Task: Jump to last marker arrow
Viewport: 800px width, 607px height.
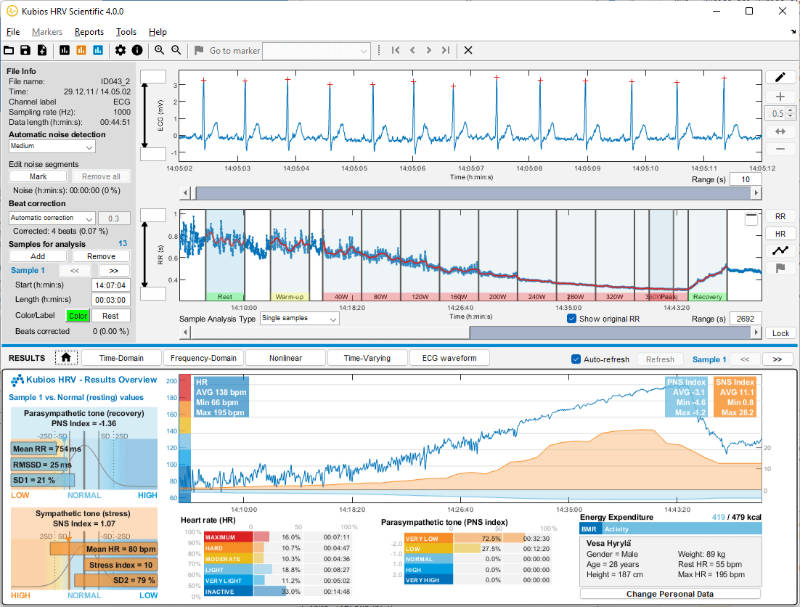Action: point(445,50)
